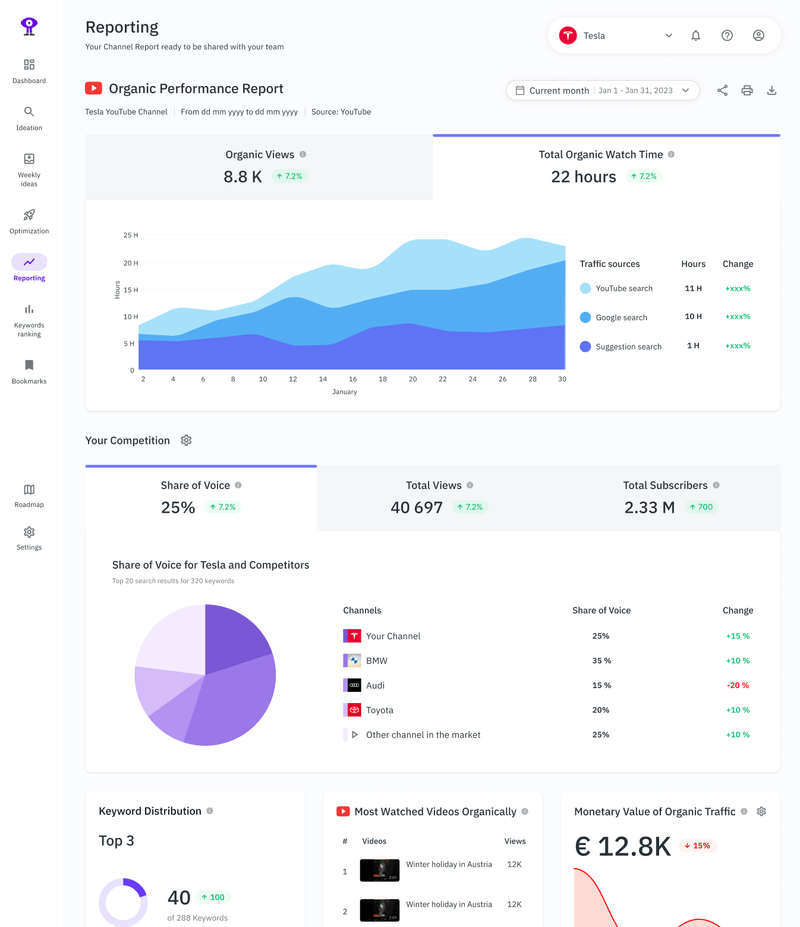
Task: Open the Dashboard sidebar icon
Action: [29, 64]
